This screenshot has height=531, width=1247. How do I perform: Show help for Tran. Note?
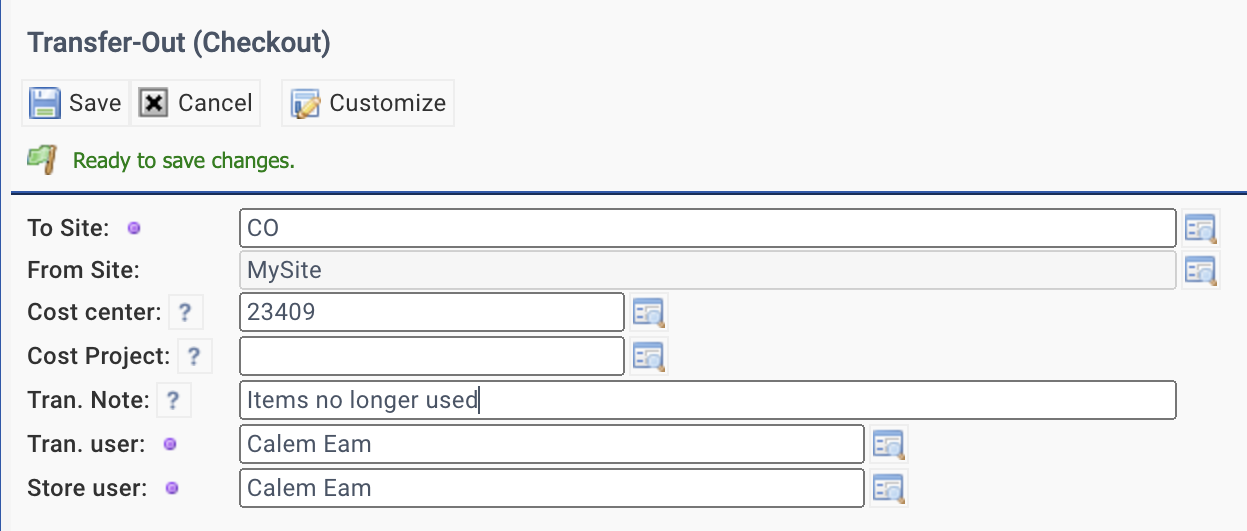click(173, 401)
